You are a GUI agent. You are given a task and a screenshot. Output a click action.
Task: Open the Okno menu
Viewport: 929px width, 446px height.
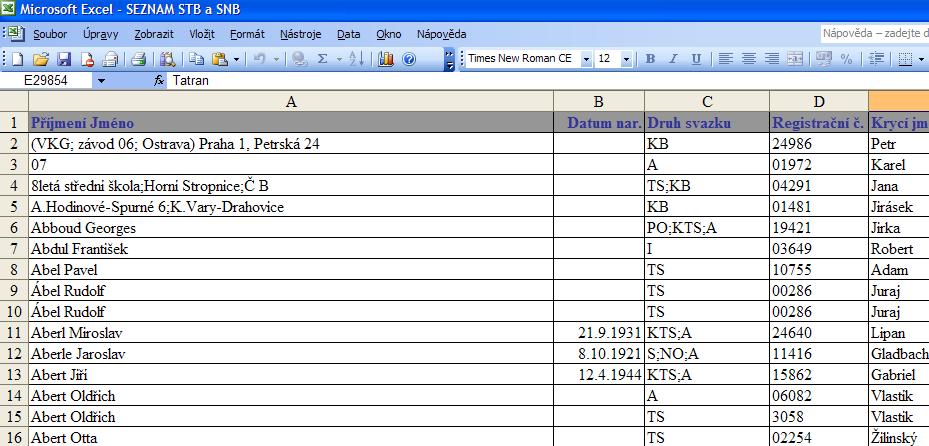click(389, 34)
